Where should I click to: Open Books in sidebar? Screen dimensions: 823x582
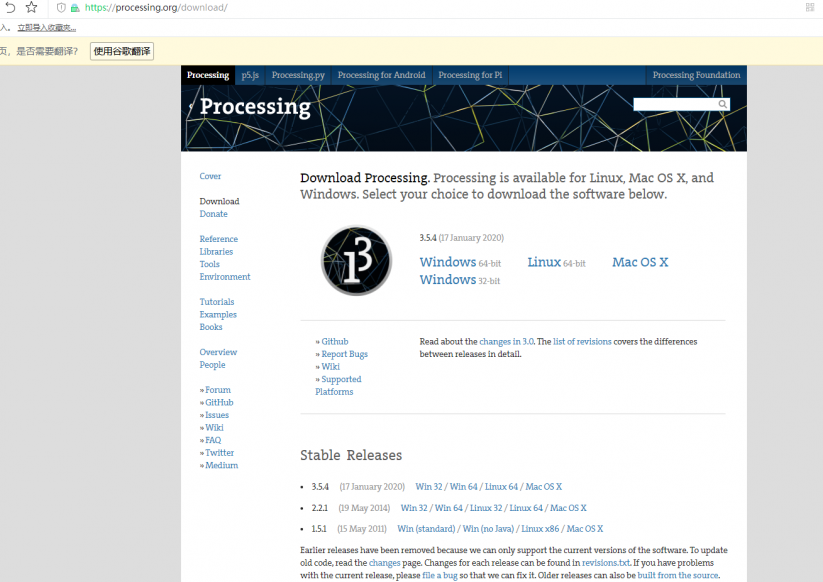(211, 327)
